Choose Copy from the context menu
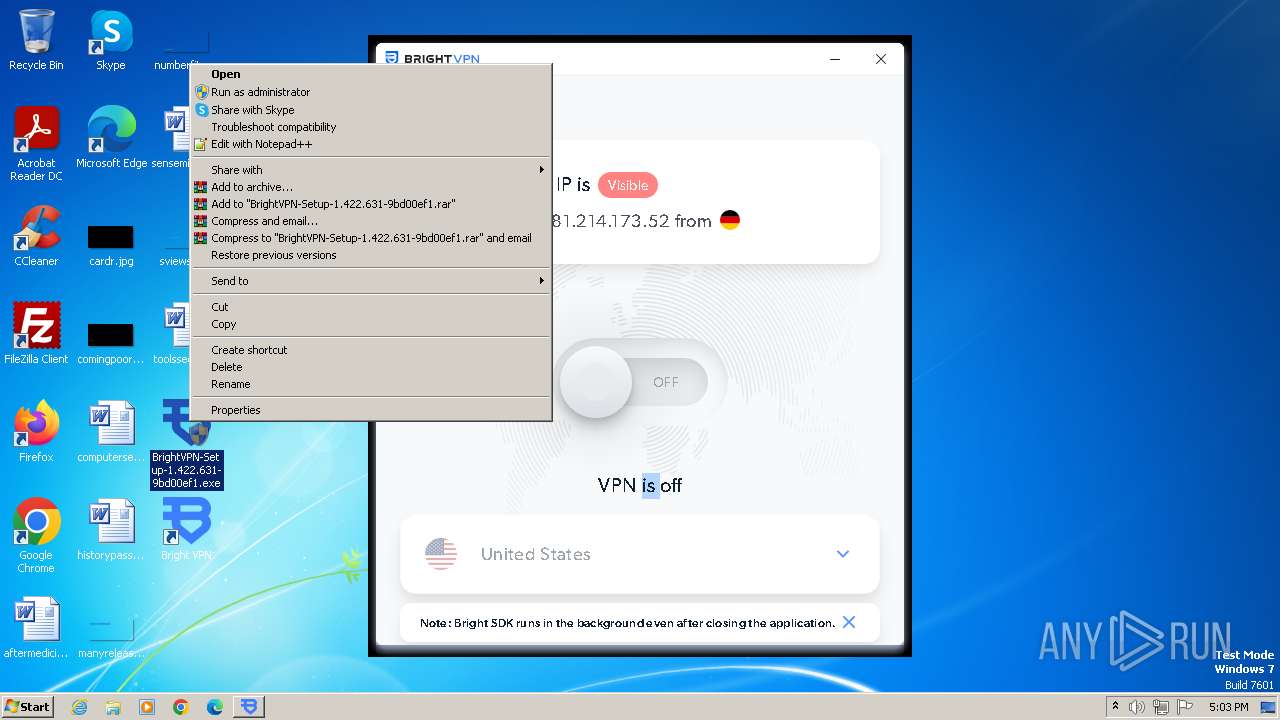The image size is (1280, 720). pyautogui.click(x=371, y=324)
